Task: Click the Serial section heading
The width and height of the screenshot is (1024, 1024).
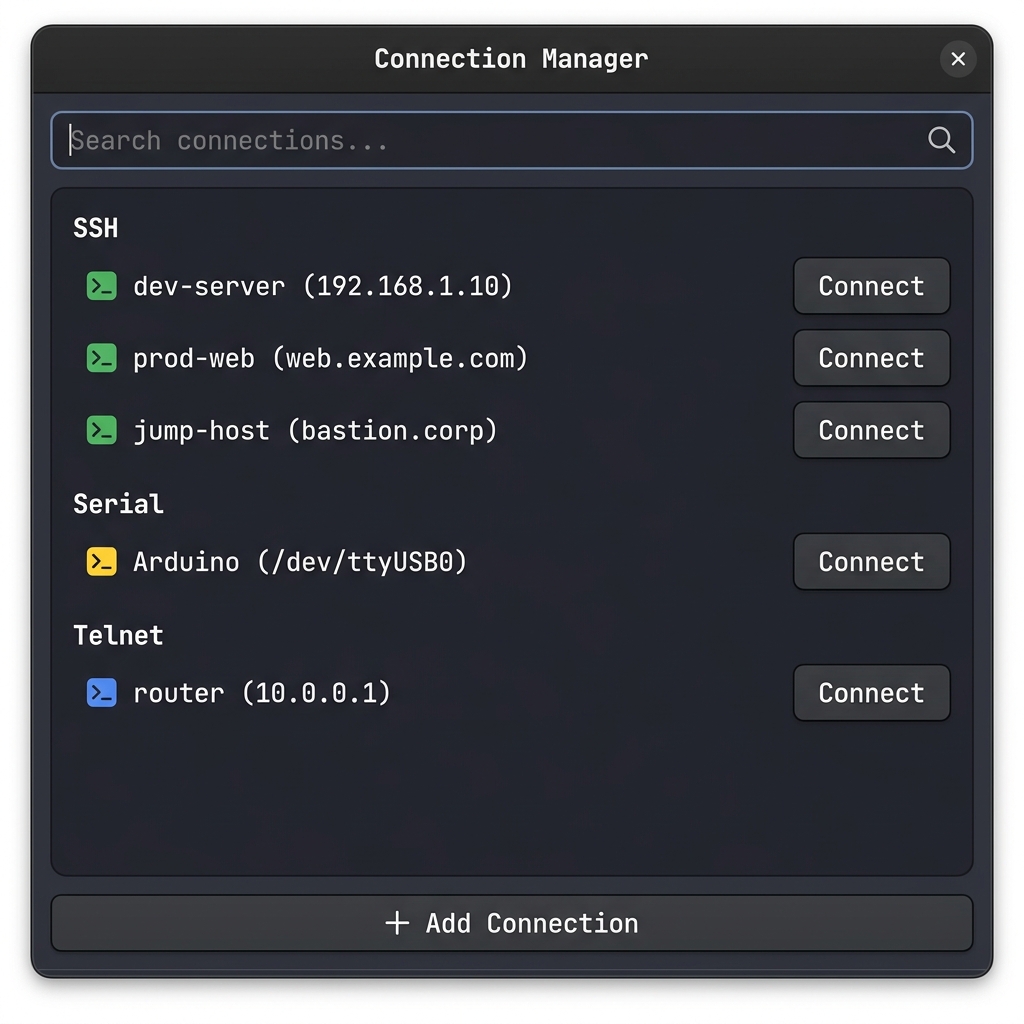Action: click(118, 504)
